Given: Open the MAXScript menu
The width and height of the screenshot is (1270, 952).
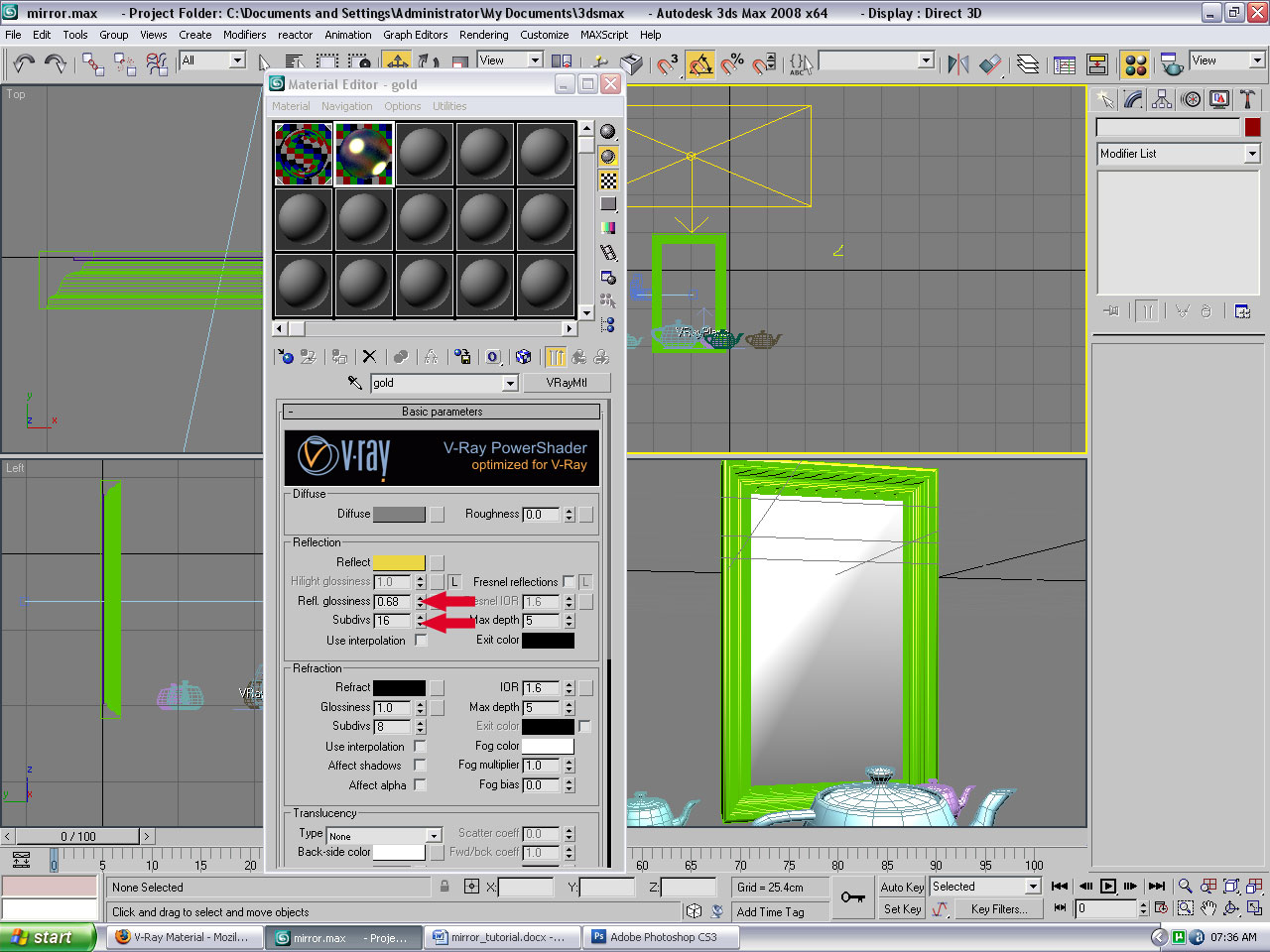Looking at the screenshot, I should pyautogui.click(x=604, y=35).
